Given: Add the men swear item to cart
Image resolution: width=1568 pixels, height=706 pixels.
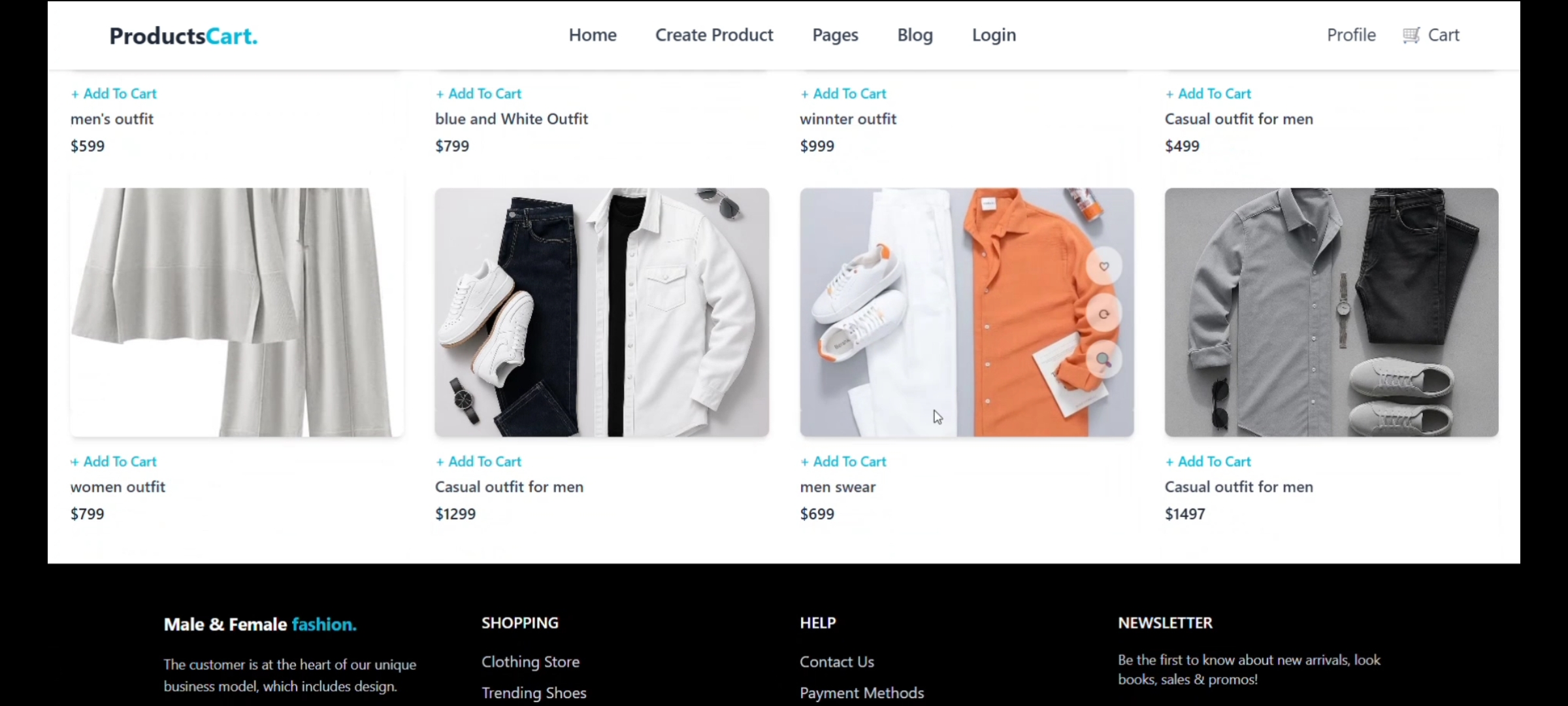Looking at the screenshot, I should click(843, 462).
